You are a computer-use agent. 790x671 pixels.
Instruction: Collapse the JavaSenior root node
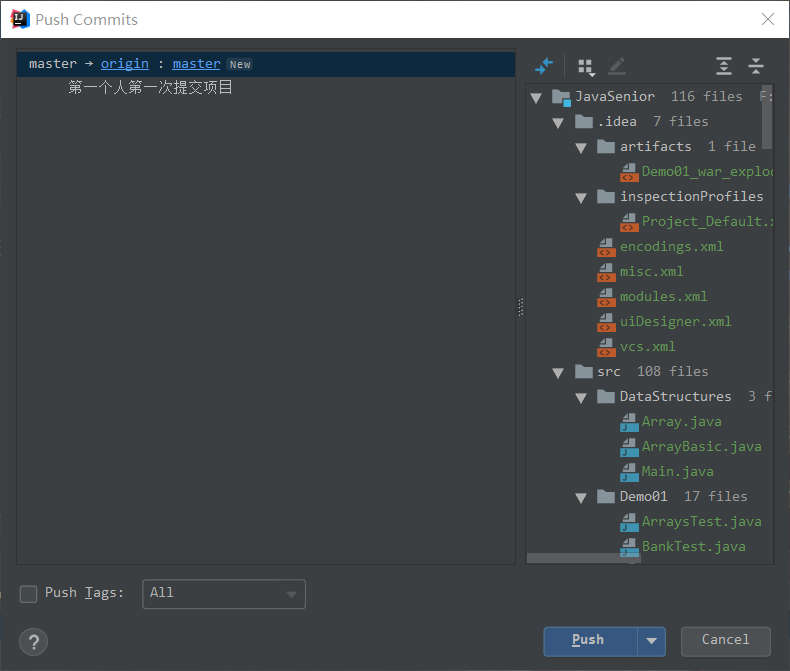coord(536,97)
